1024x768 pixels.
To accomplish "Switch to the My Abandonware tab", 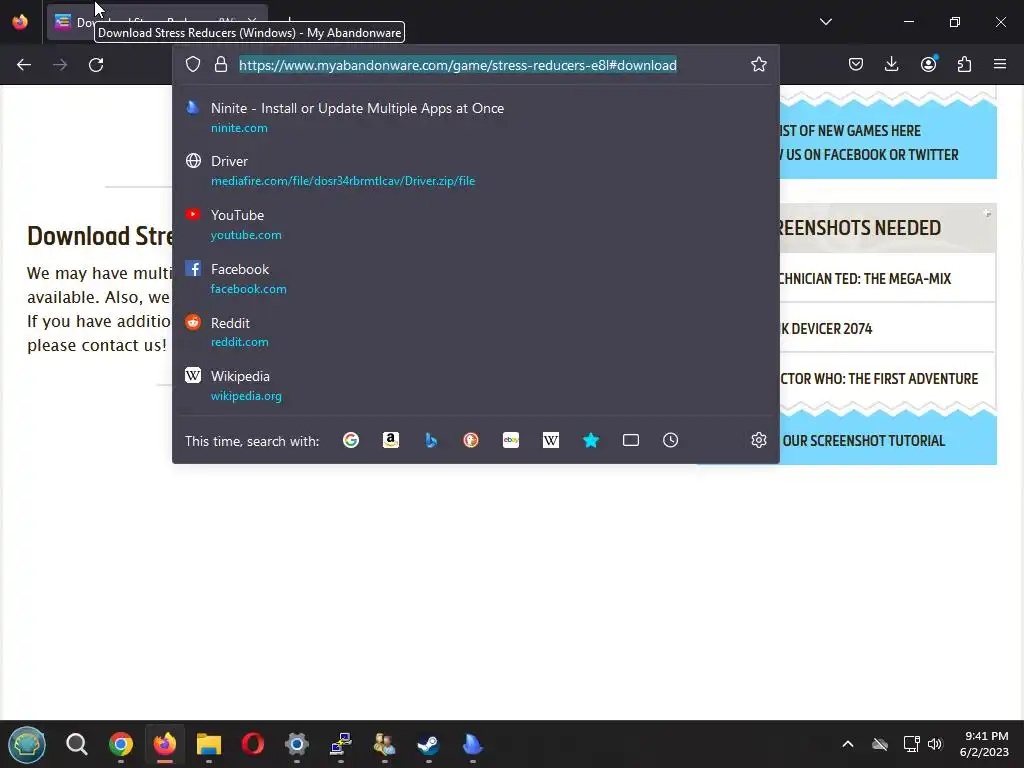I will pos(157,22).
